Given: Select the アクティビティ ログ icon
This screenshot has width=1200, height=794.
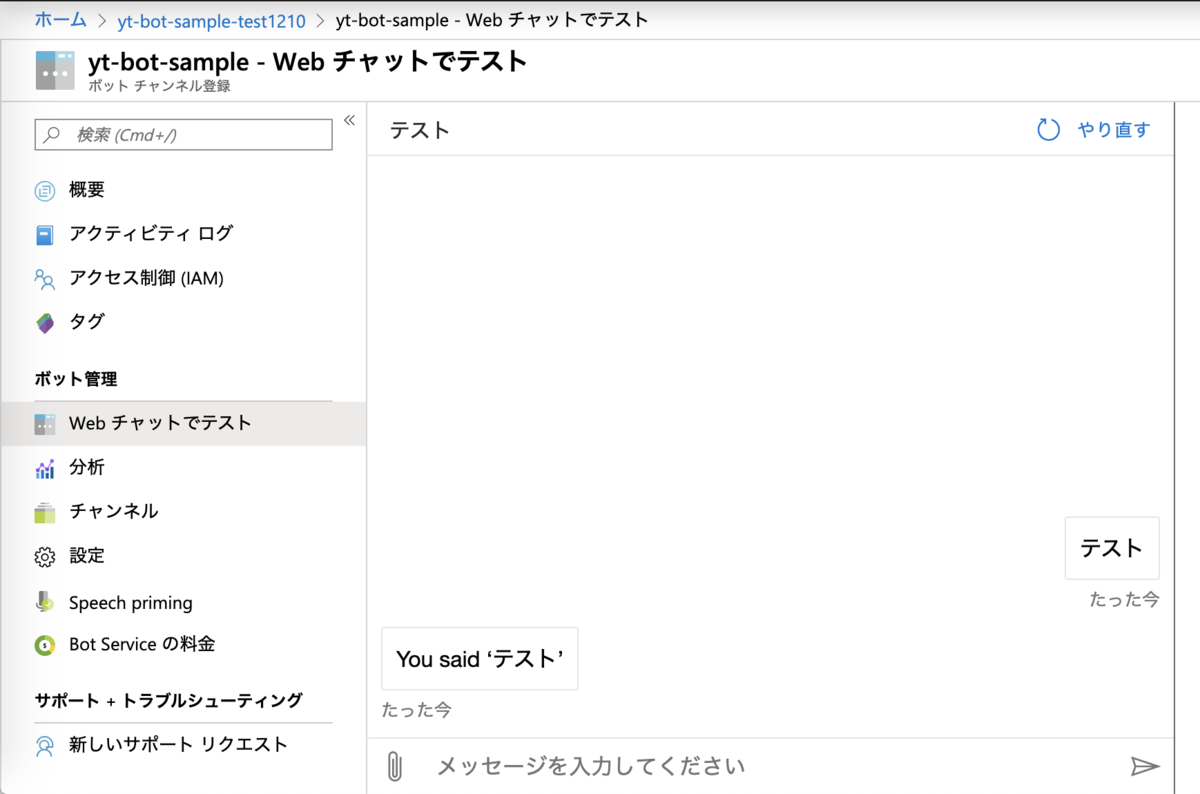Looking at the screenshot, I should [44, 233].
